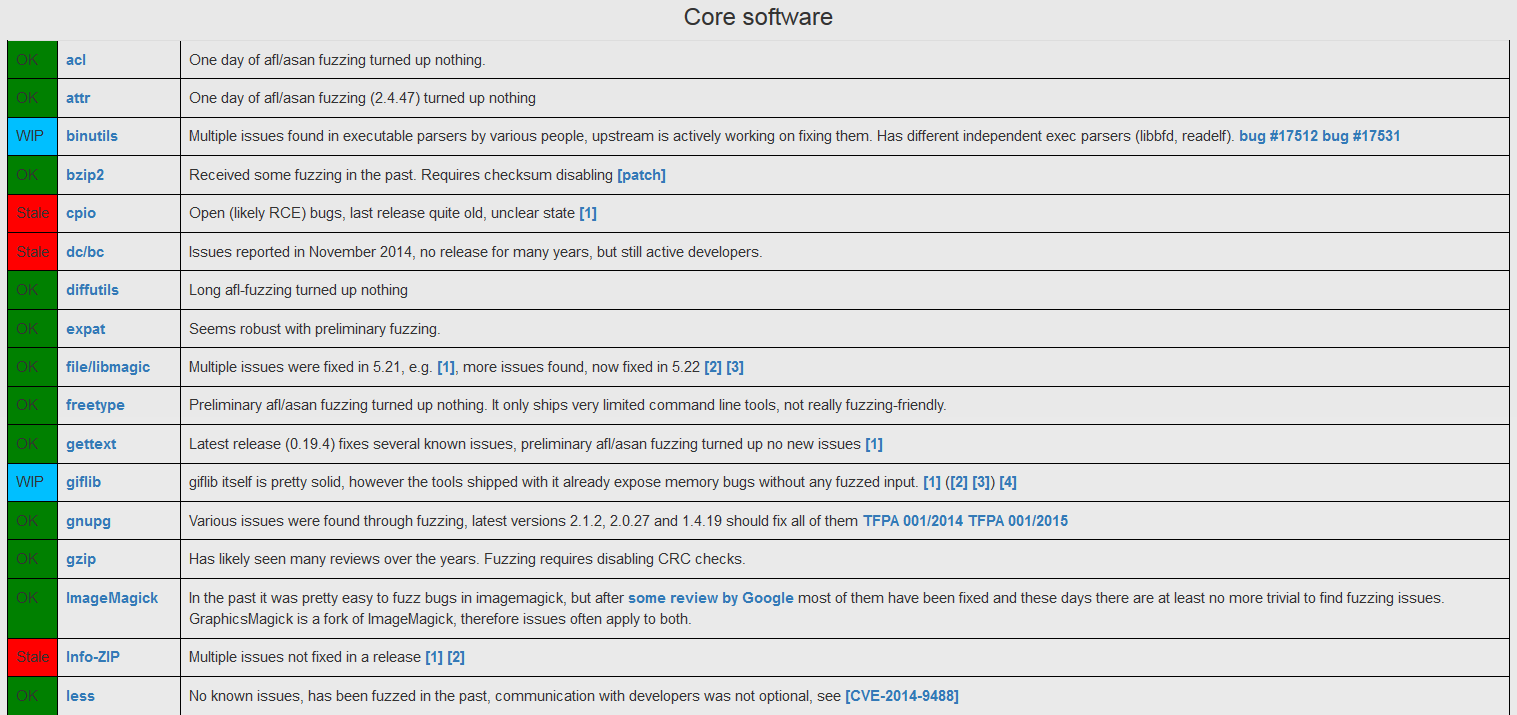The height and width of the screenshot is (715, 1517).
Task: Click the red Stale status cell for Info-ZIP
Action: point(32,657)
